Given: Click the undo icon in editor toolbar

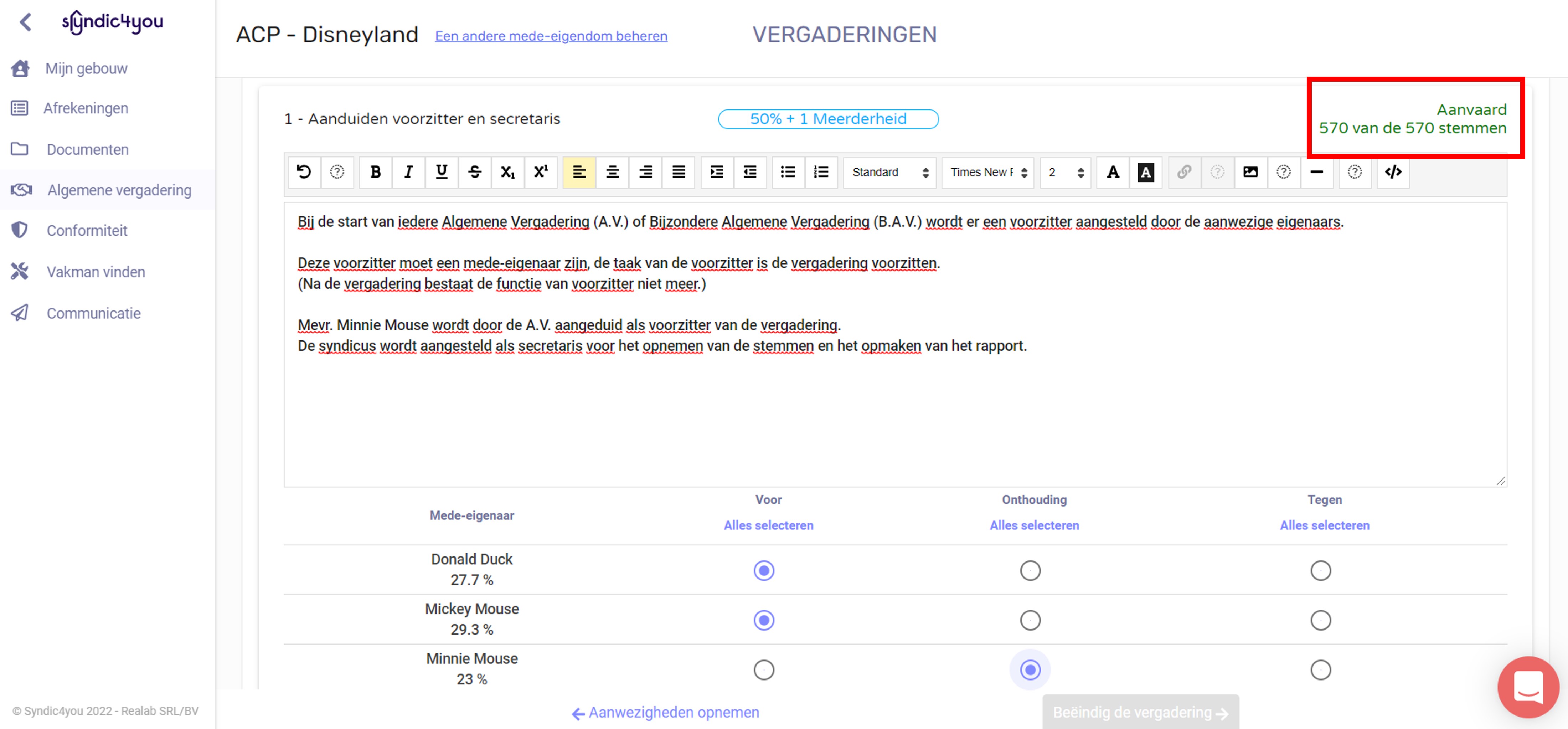Looking at the screenshot, I should click(304, 172).
